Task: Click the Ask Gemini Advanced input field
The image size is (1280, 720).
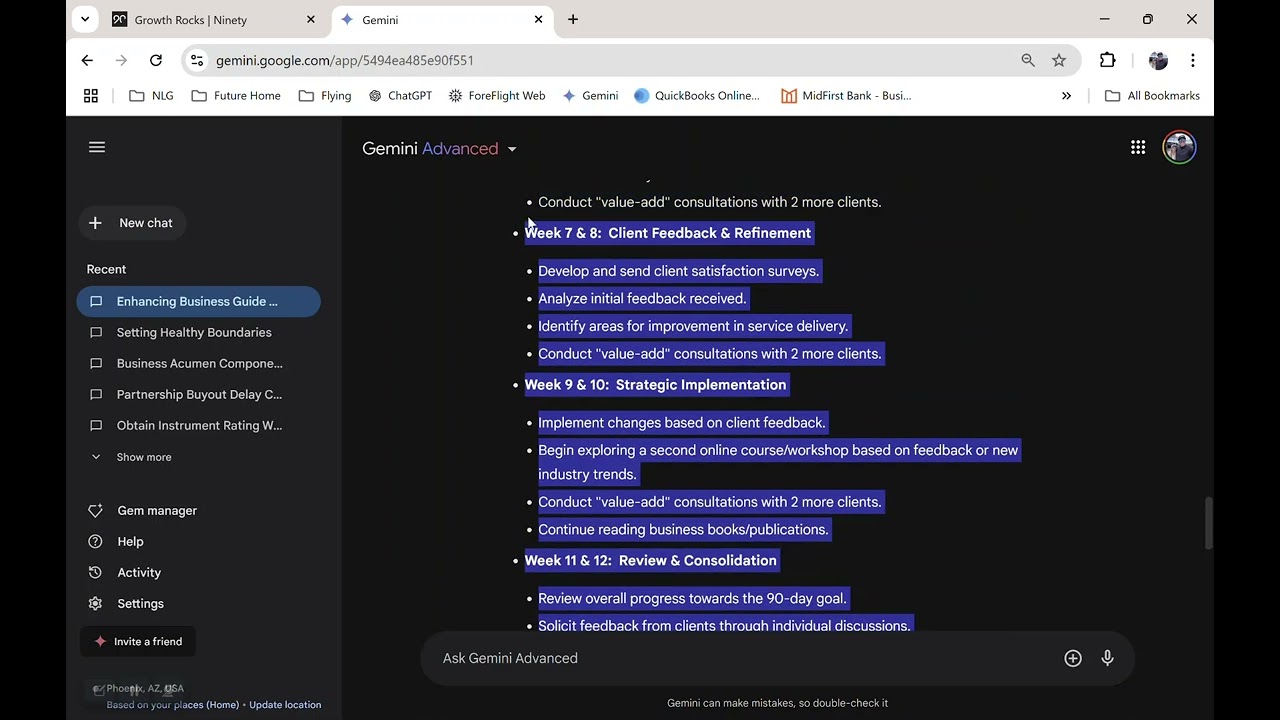Action: 745,658
